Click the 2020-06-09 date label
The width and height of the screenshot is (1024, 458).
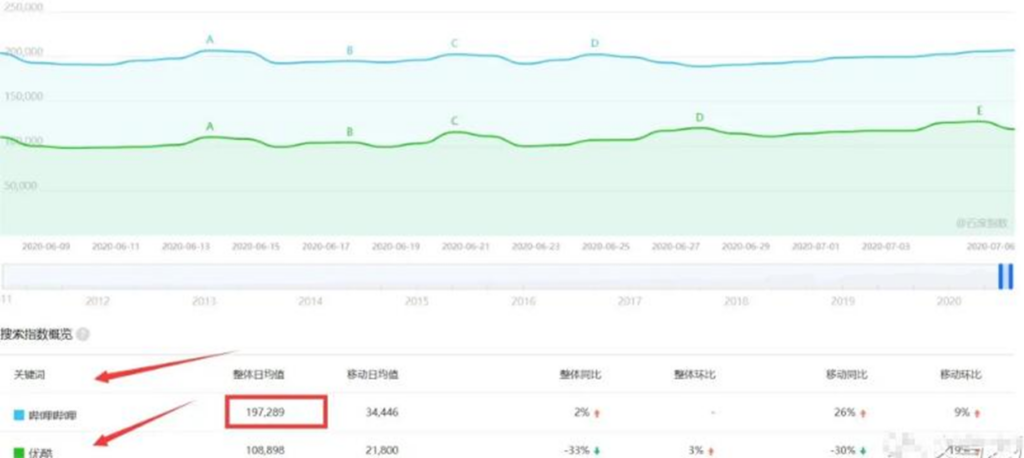pos(46,246)
